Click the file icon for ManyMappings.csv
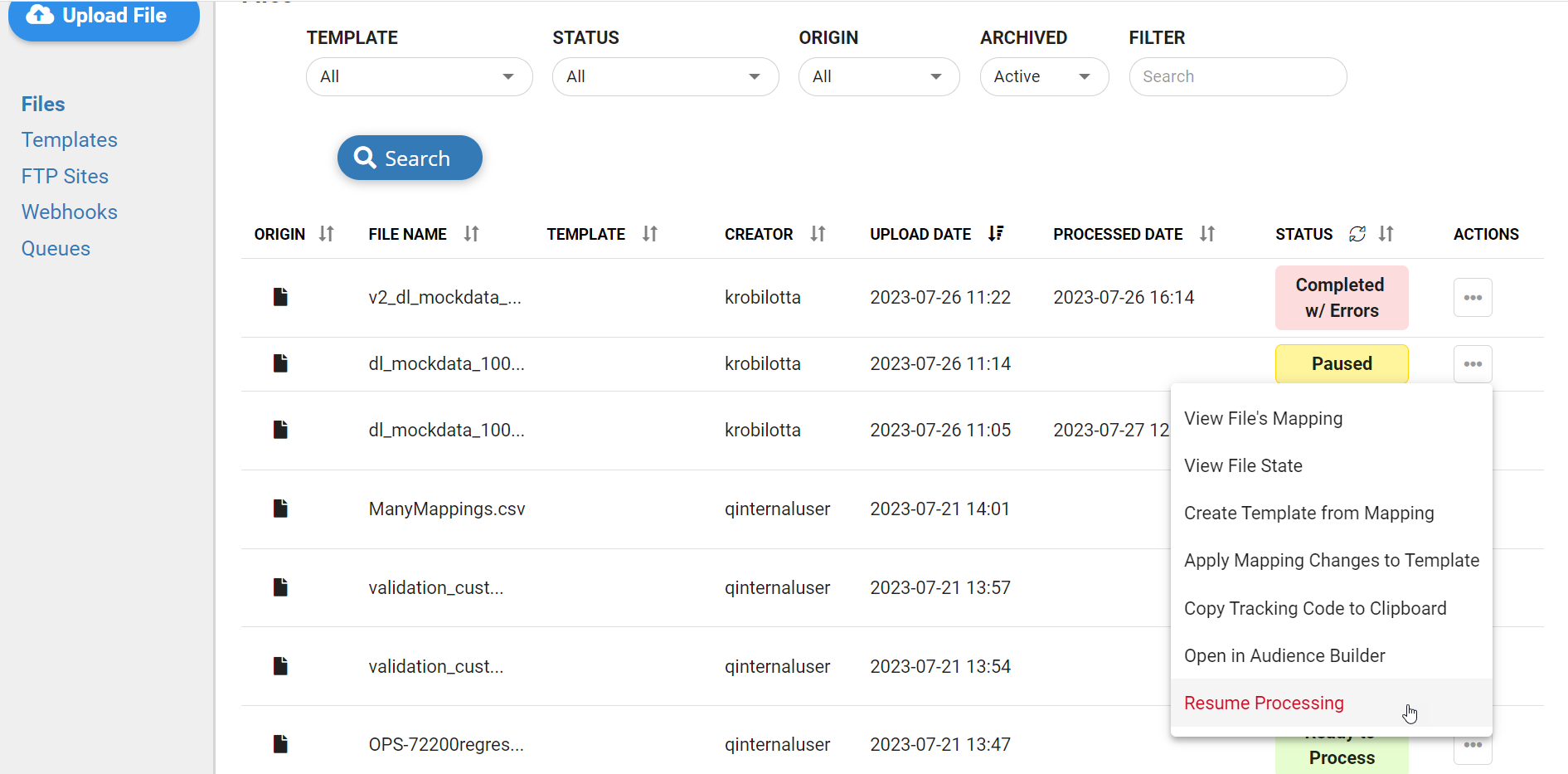Image resolution: width=1568 pixels, height=774 pixels. [280, 509]
